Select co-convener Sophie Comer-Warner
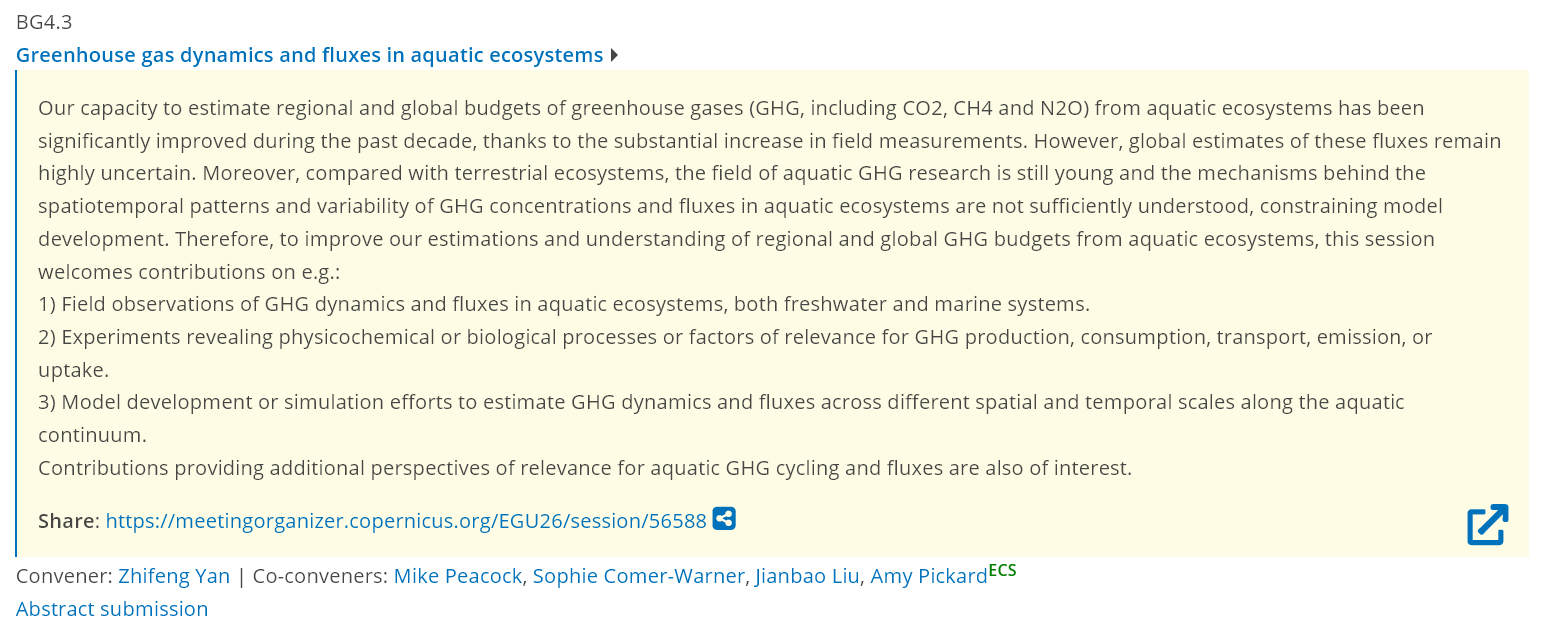 pos(638,576)
